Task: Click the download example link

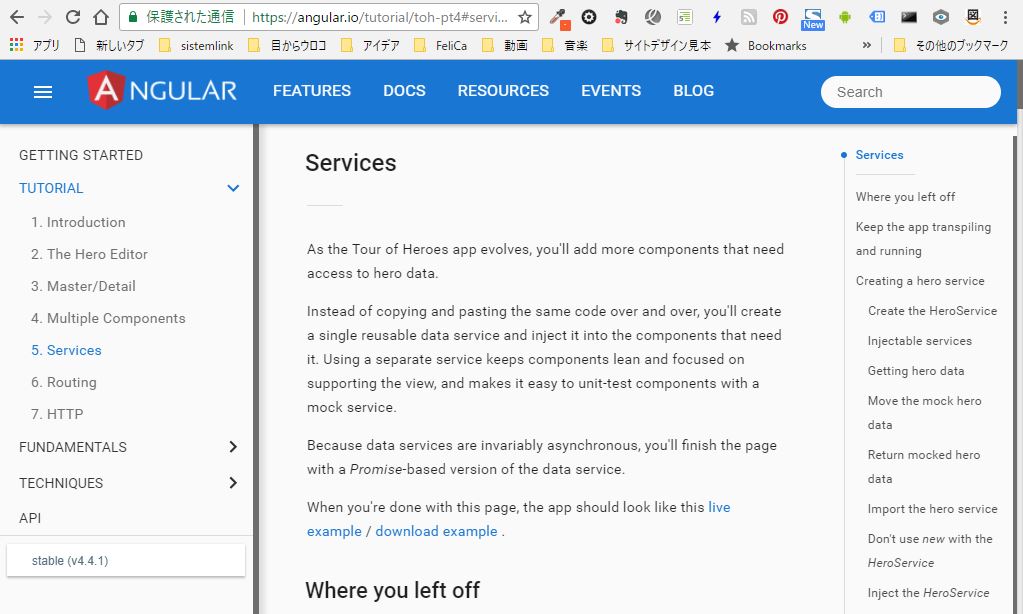Action: (x=436, y=531)
